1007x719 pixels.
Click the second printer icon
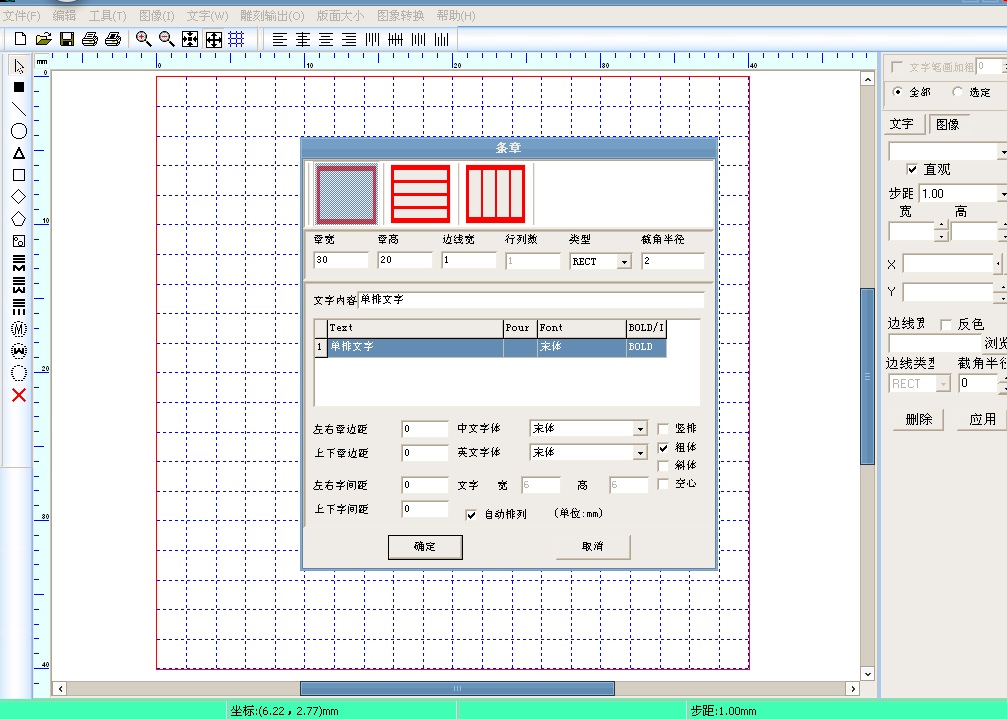point(113,40)
